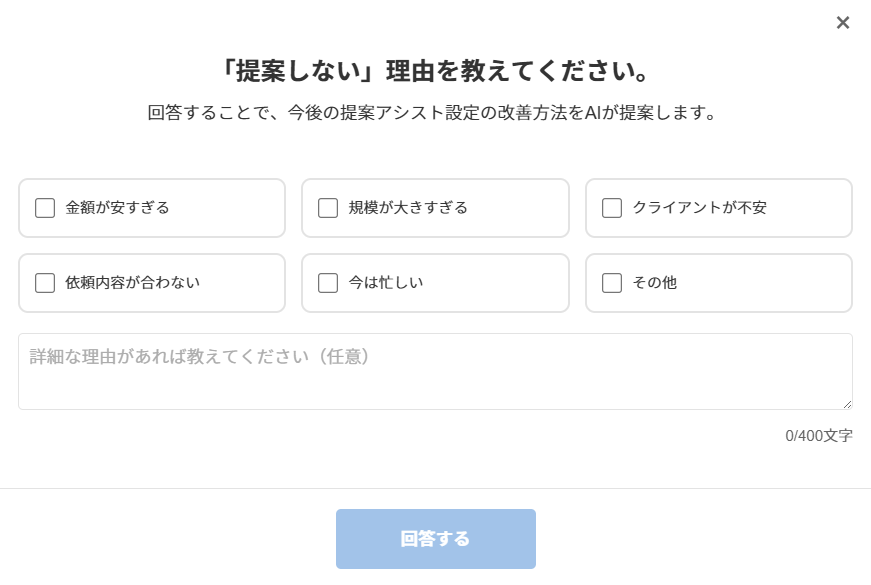Image resolution: width=871 pixels, height=585 pixels.
Task: Click the divider line above 回答する
Action: [x=435, y=488]
